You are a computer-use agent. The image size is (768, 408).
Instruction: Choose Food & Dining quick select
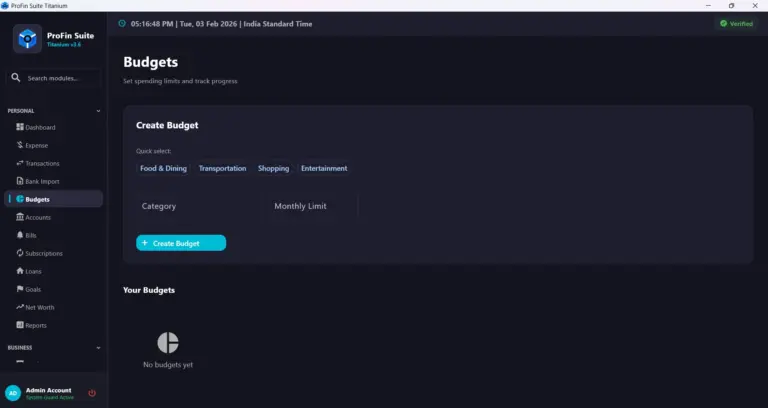[x=163, y=168]
